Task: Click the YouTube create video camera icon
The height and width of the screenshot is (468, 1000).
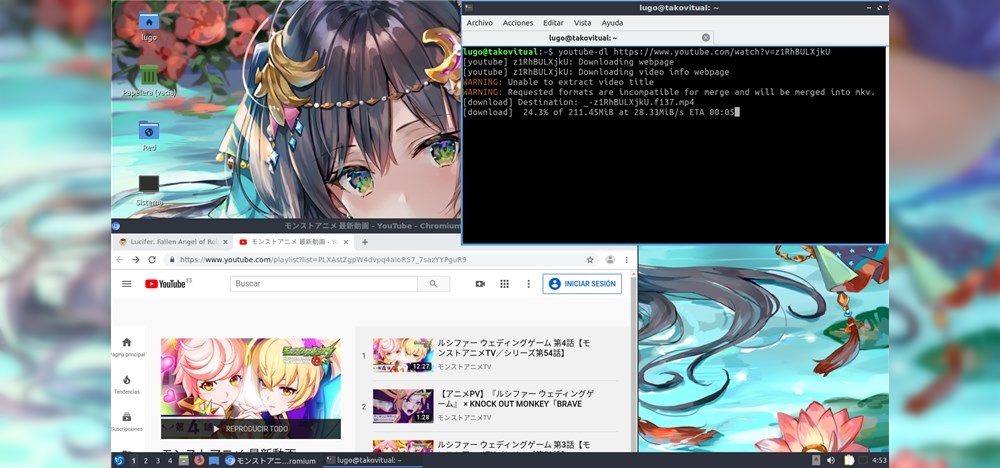Action: coord(480,284)
